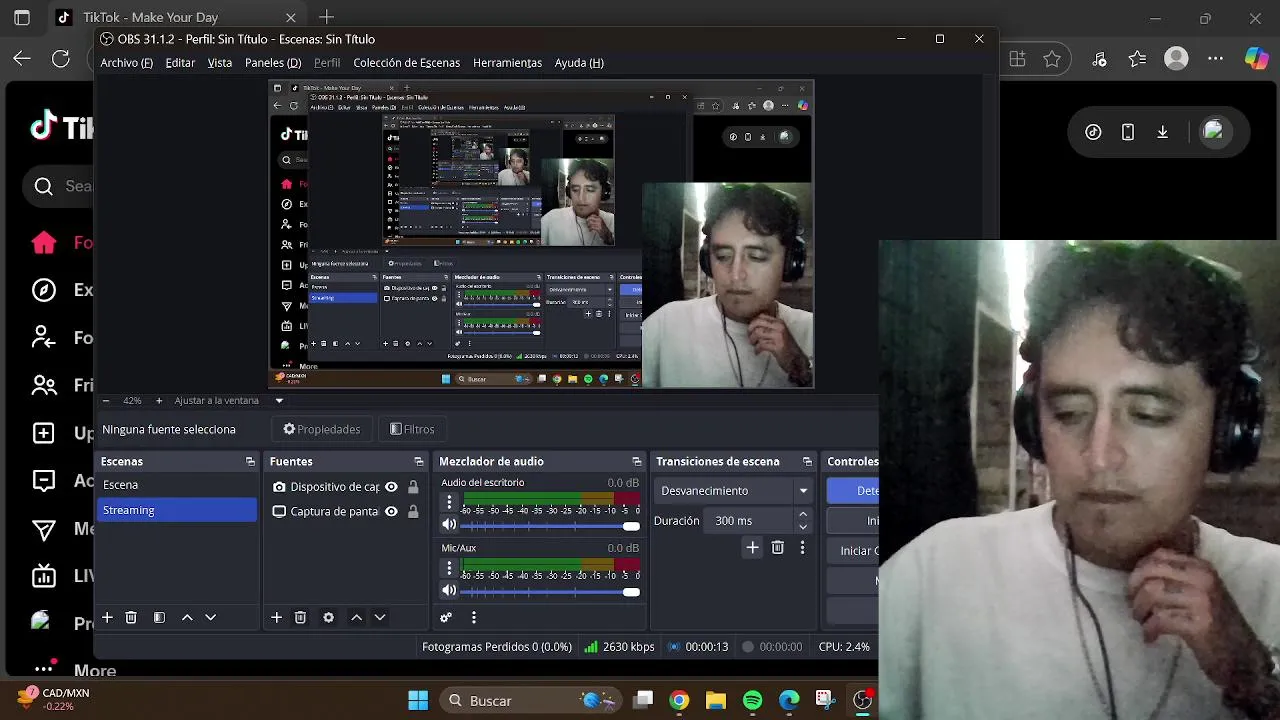The width and height of the screenshot is (1280, 720).
Task: Open Ayuda menu
Action: coord(579,63)
